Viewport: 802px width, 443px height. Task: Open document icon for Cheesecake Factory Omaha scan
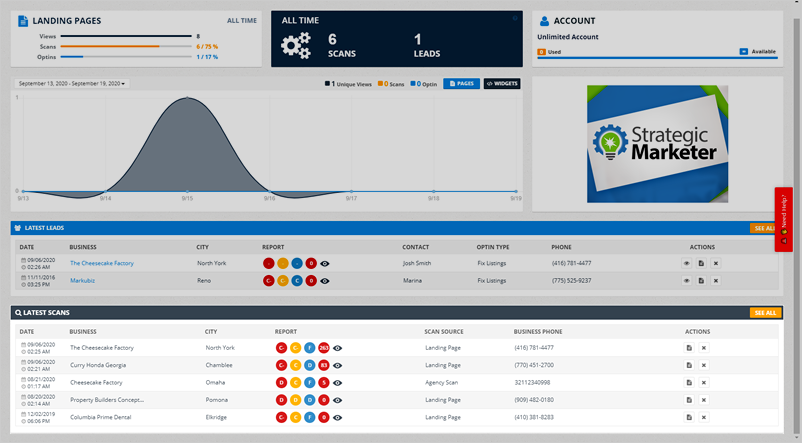pos(689,382)
